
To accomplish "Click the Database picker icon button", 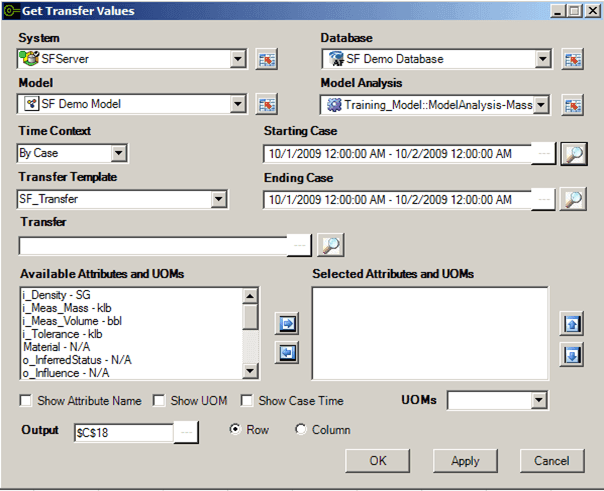I will [x=572, y=59].
